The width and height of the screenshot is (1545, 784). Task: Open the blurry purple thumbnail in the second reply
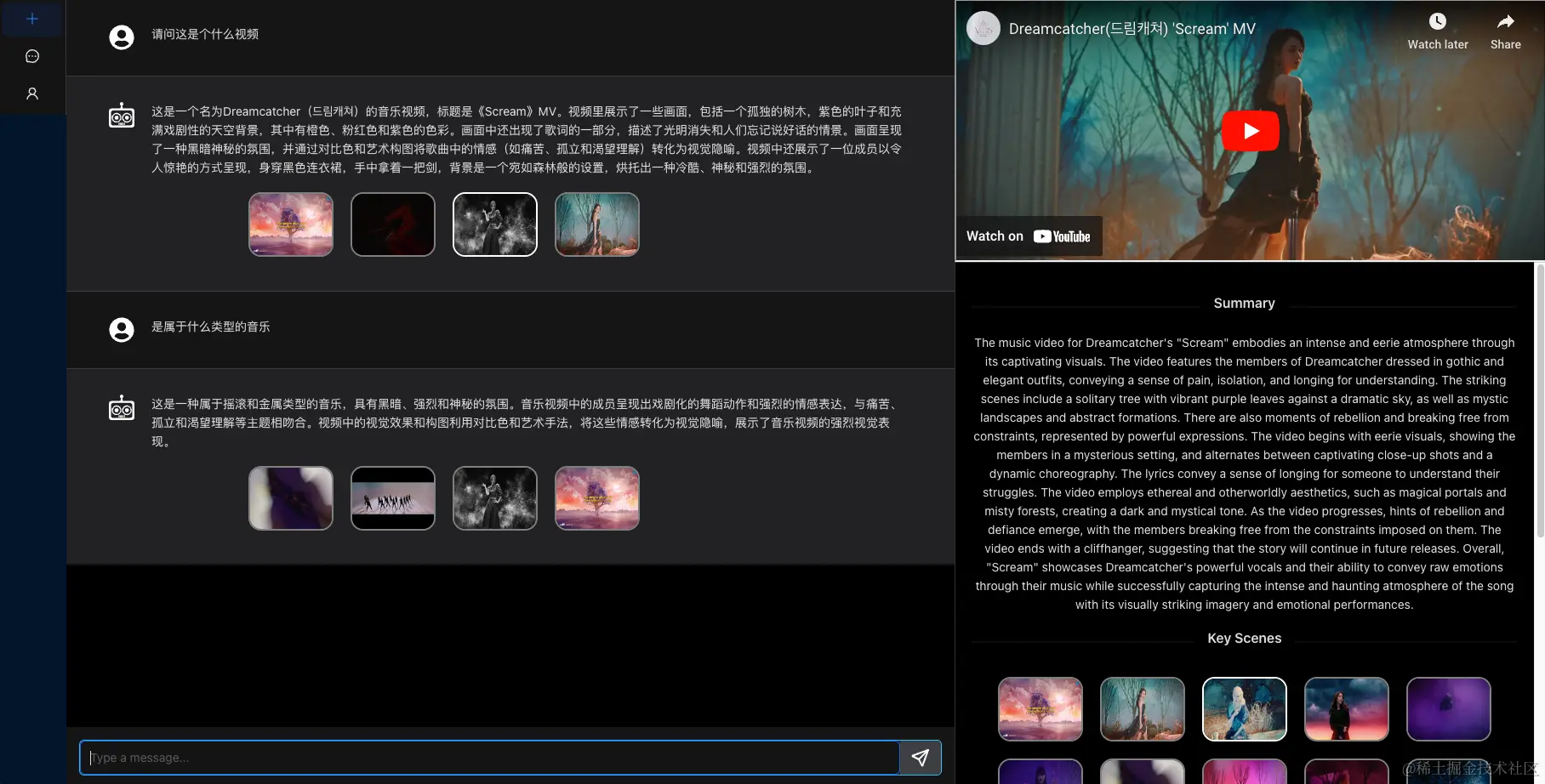(291, 498)
